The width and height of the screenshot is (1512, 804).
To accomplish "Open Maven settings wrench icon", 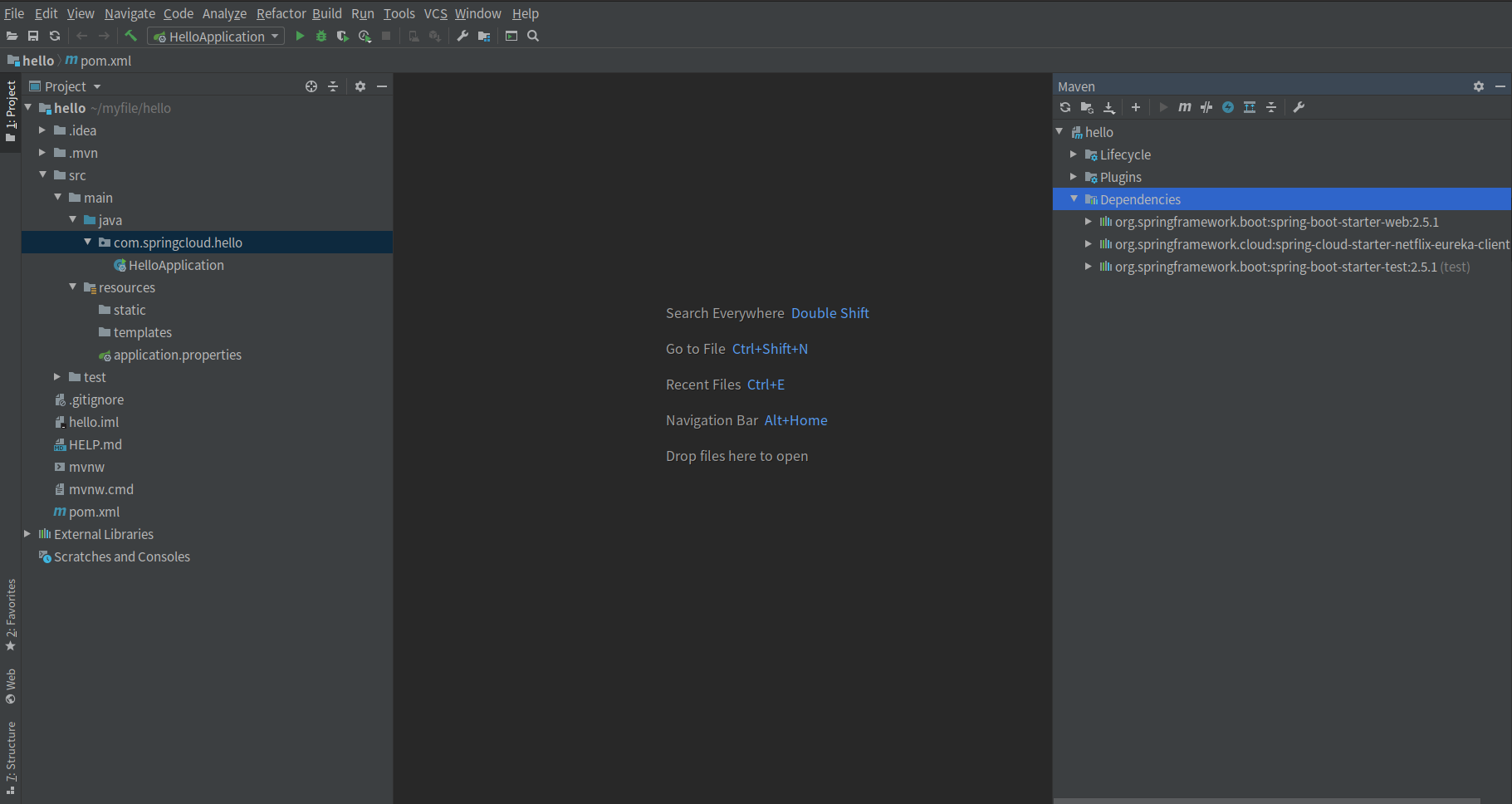I will click(1299, 107).
